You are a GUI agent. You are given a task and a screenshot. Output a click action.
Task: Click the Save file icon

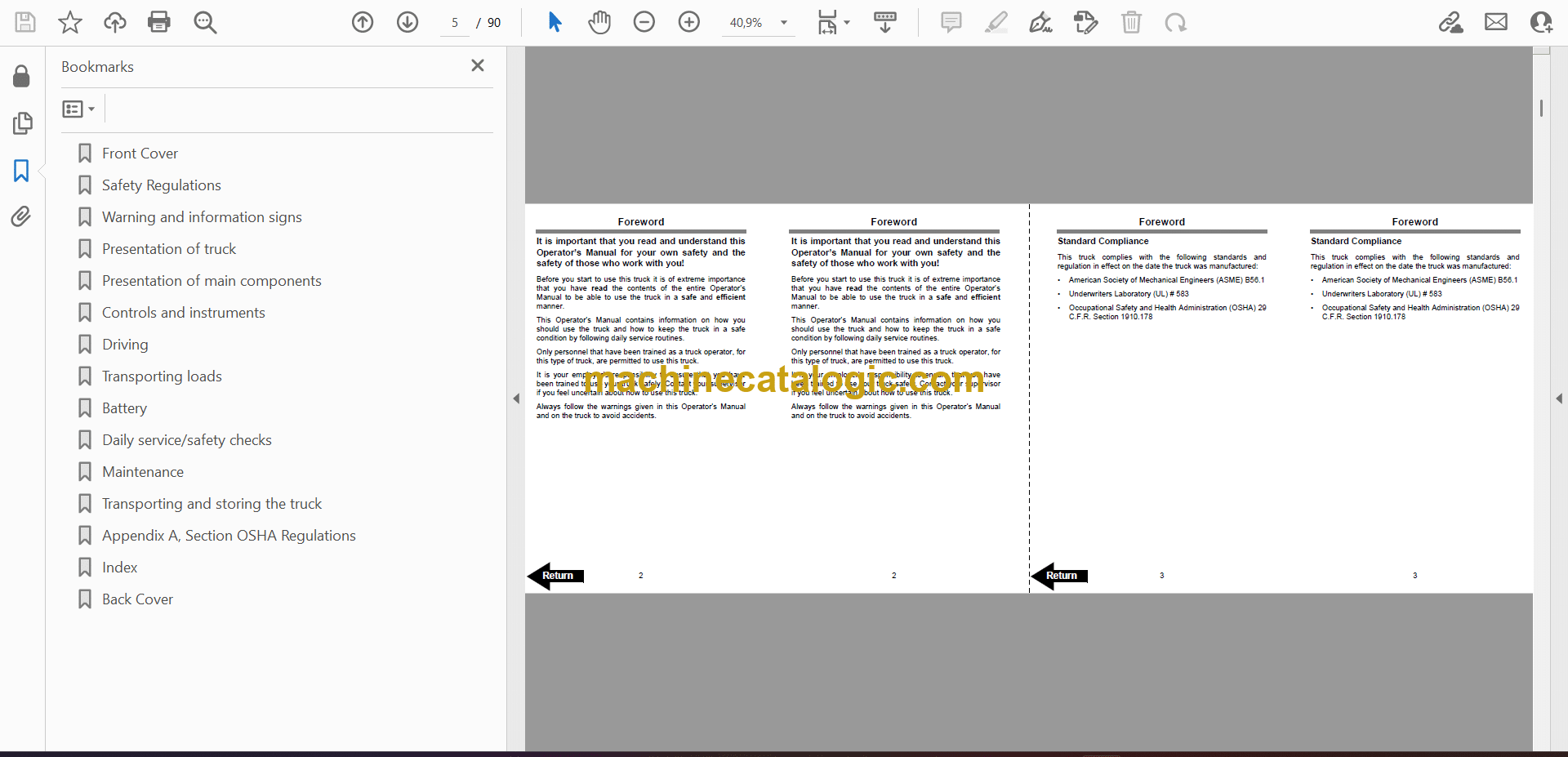tap(25, 22)
